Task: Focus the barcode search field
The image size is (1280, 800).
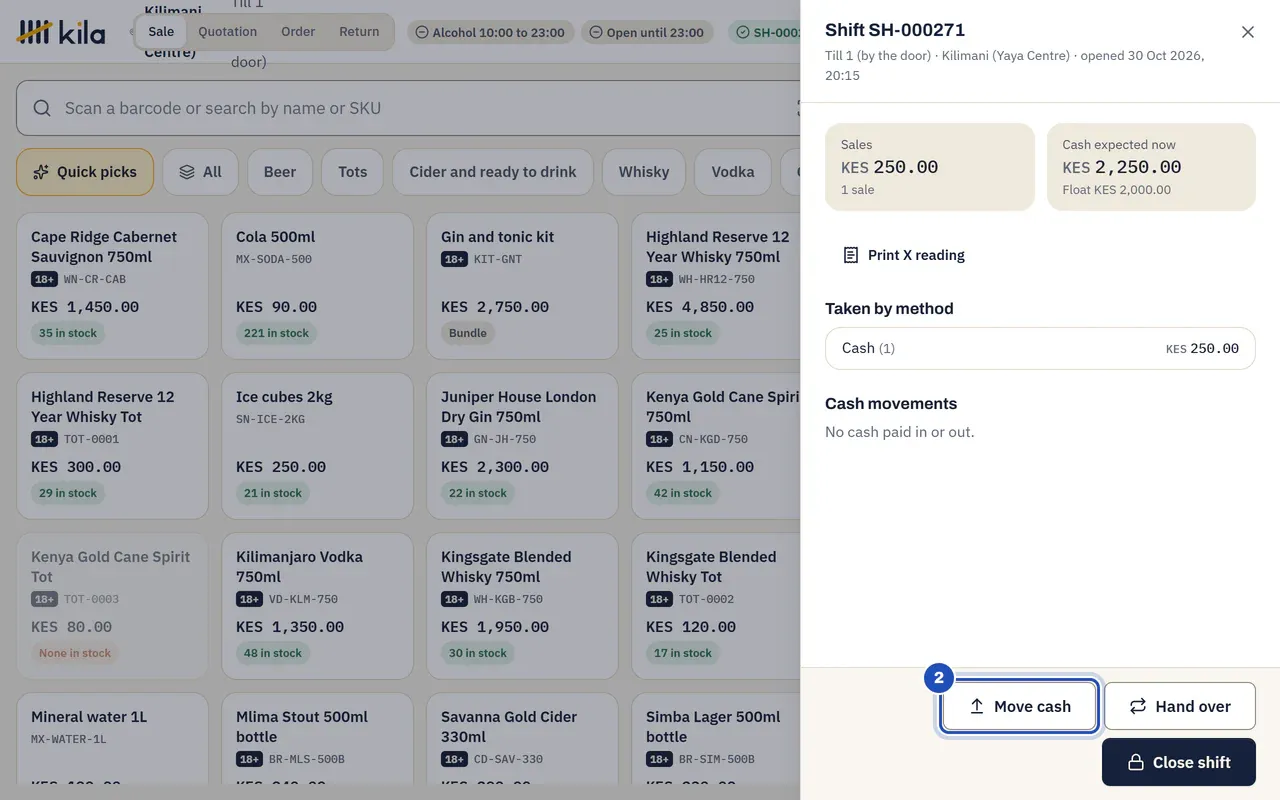Action: click(x=408, y=108)
